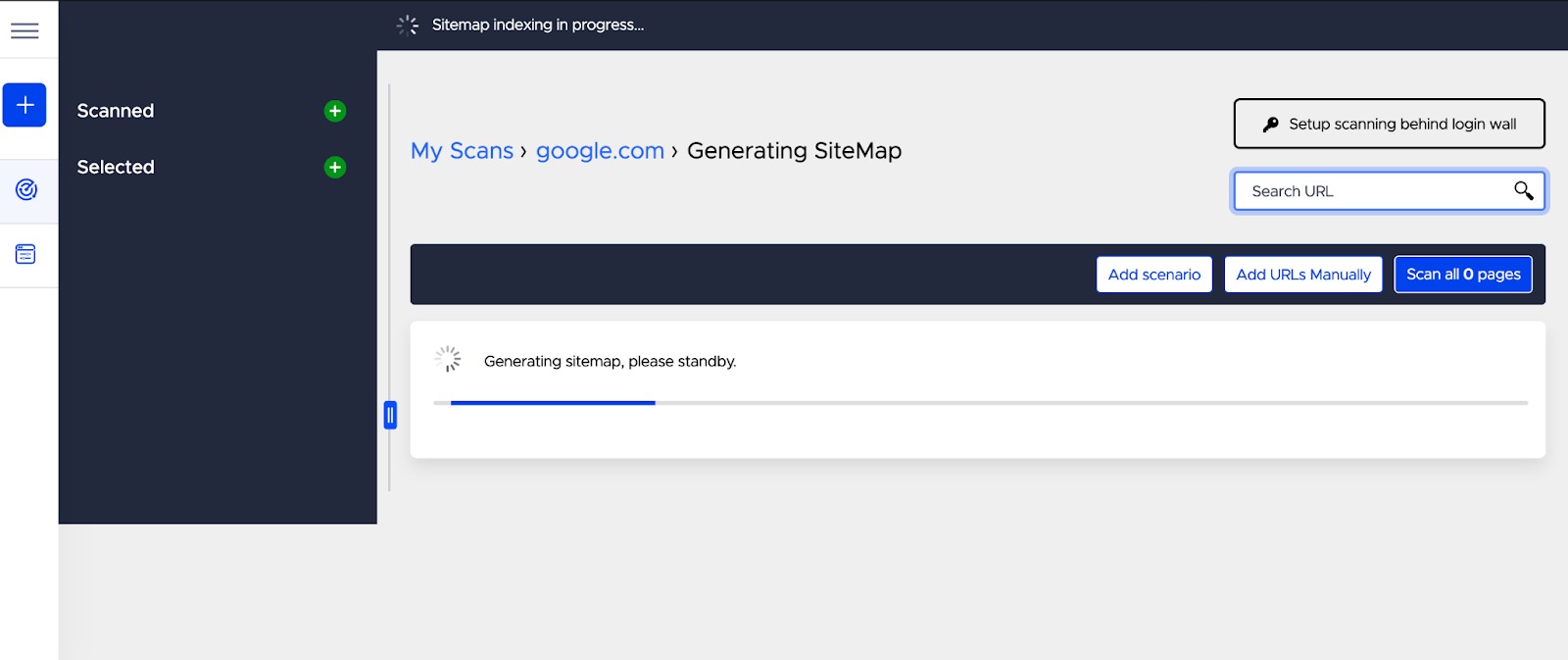Click the magnifier icon in Search URL
This screenshot has height=660, width=1568.
click(x=1523, y=190)
